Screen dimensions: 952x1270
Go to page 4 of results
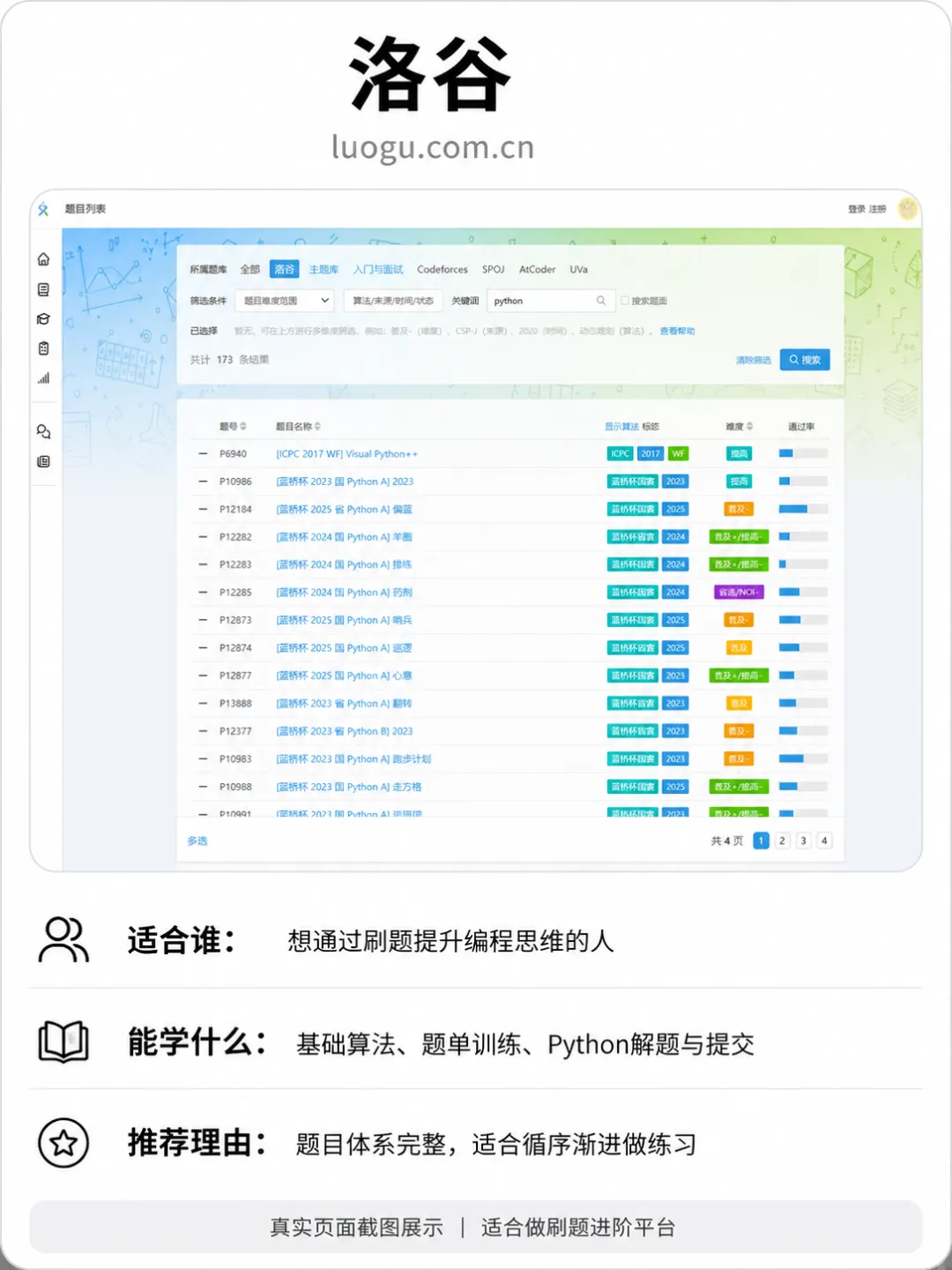(x=824, y=841)
